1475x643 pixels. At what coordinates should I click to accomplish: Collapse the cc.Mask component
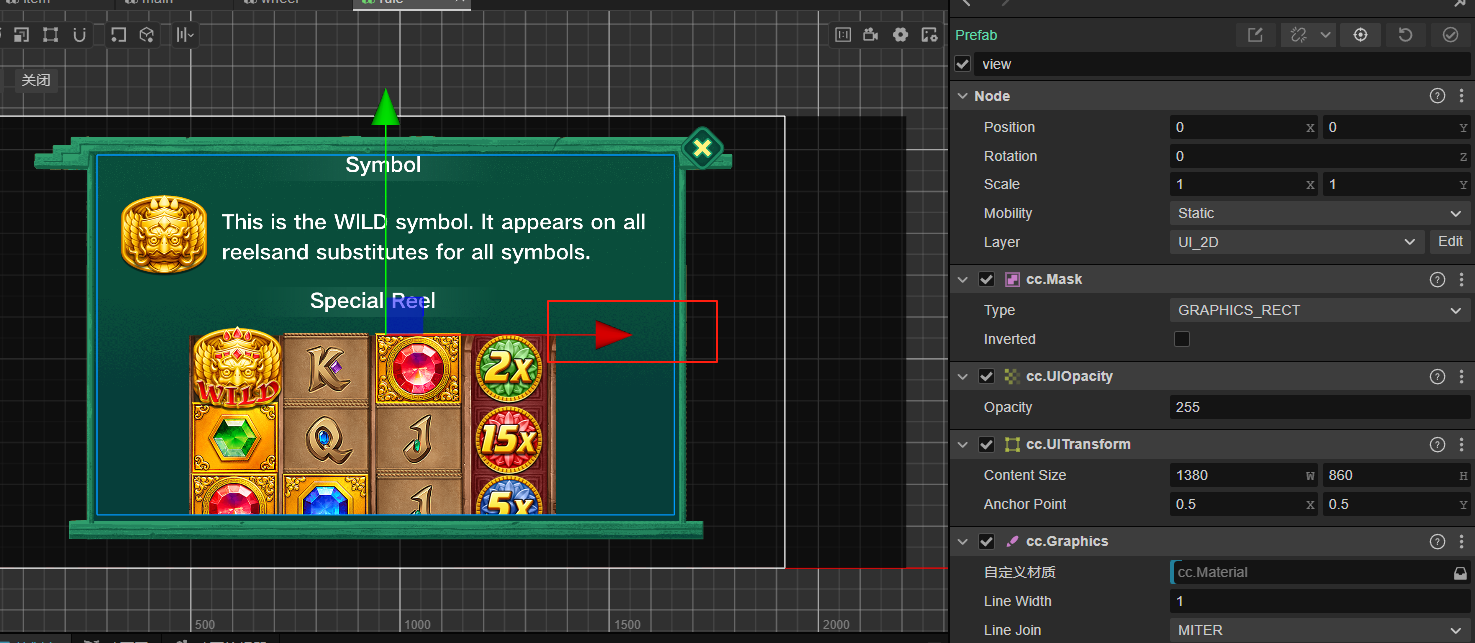pyautogui.click(x=963, y=280)
